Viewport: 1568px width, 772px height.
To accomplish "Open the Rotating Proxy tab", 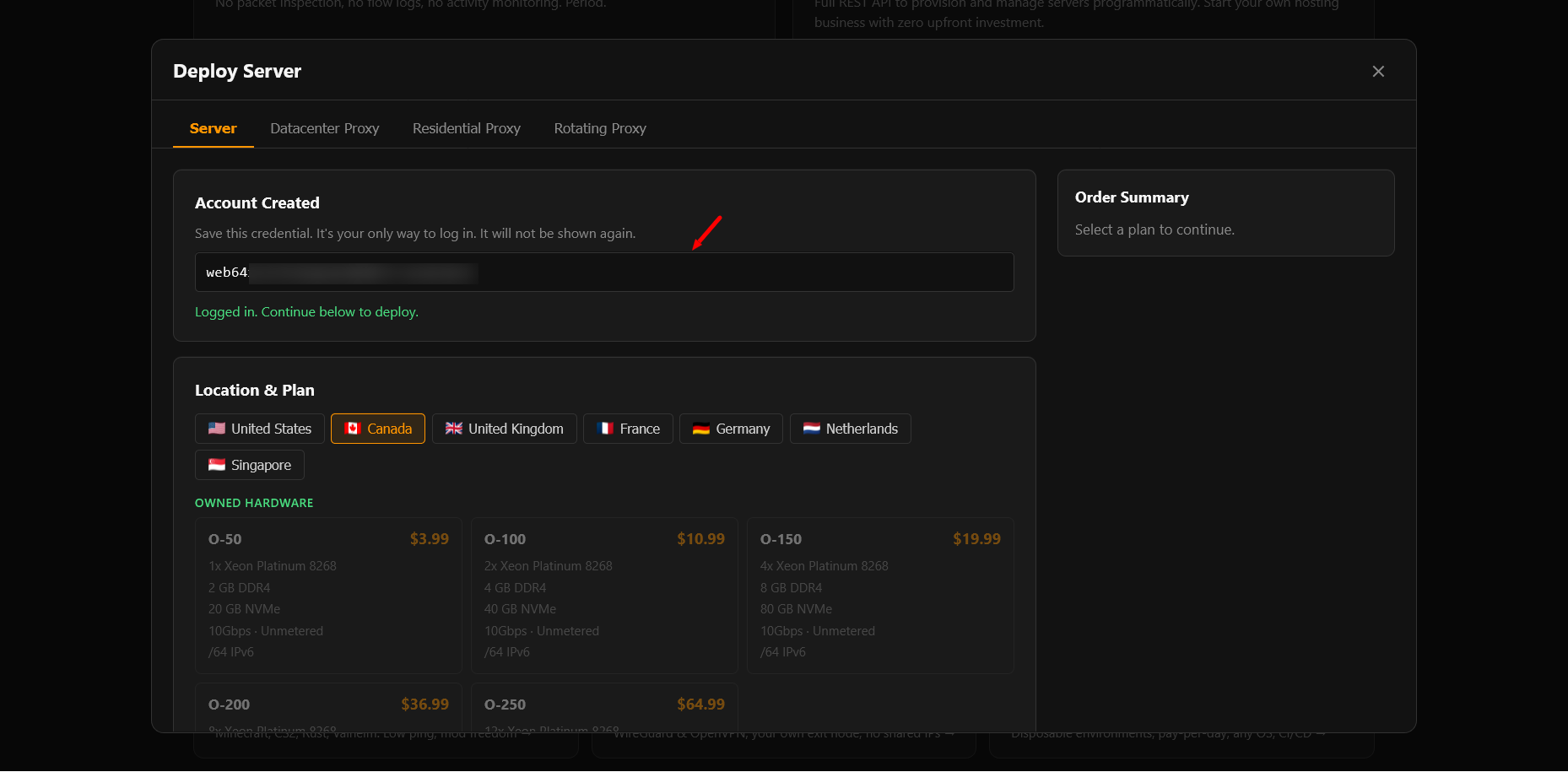I will coord(600,128).
